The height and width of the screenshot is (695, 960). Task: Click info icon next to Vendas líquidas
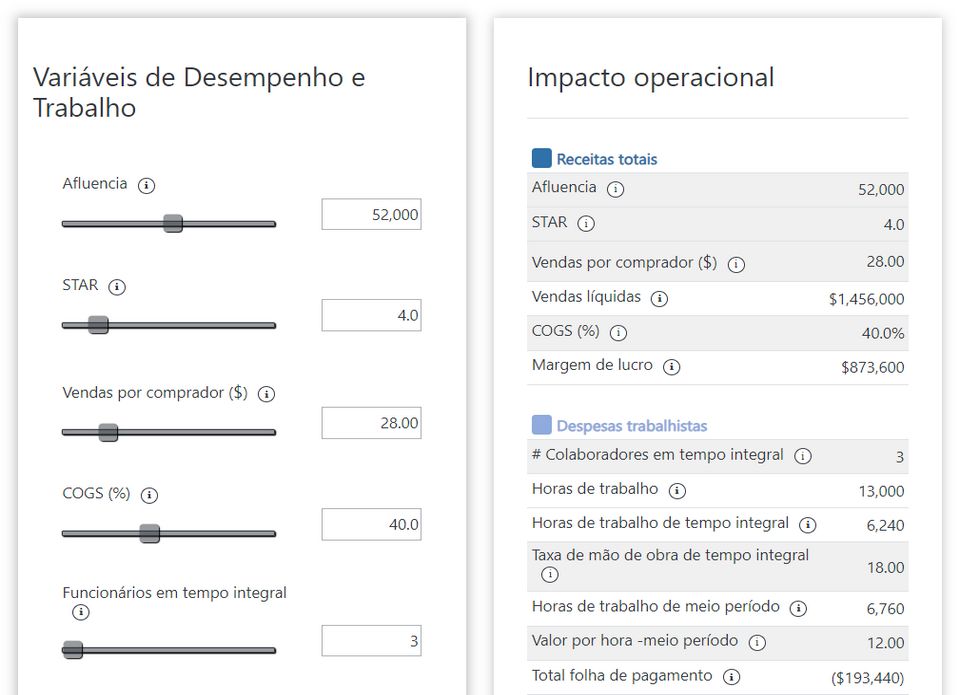[x=659, y=298]
